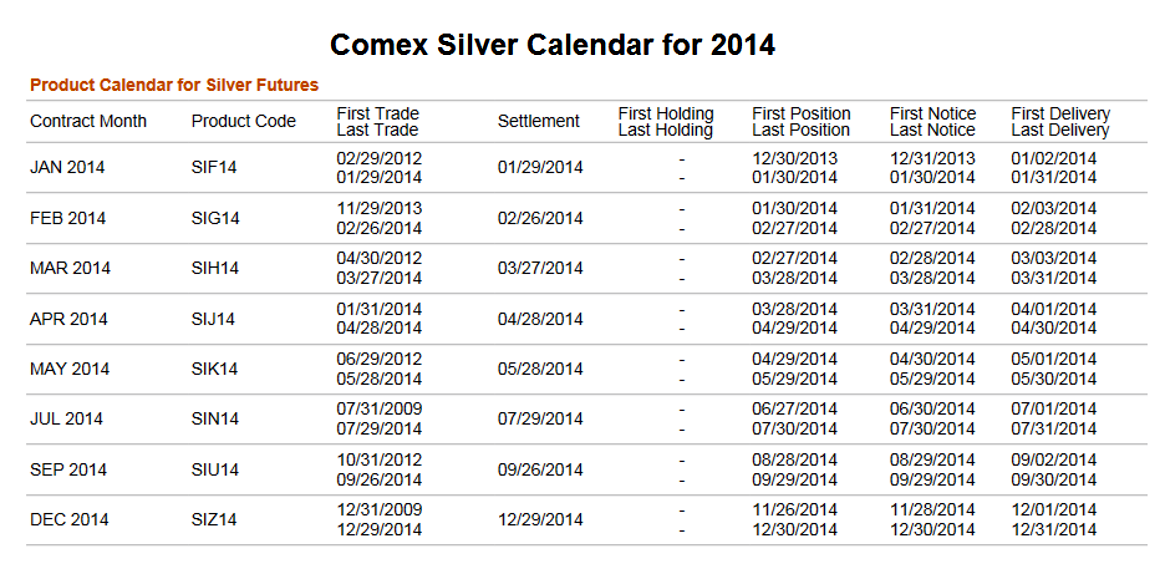Click the 12/29/2014 settlement date
Screen dimensions: 1160x574
[x=540, y=520]
